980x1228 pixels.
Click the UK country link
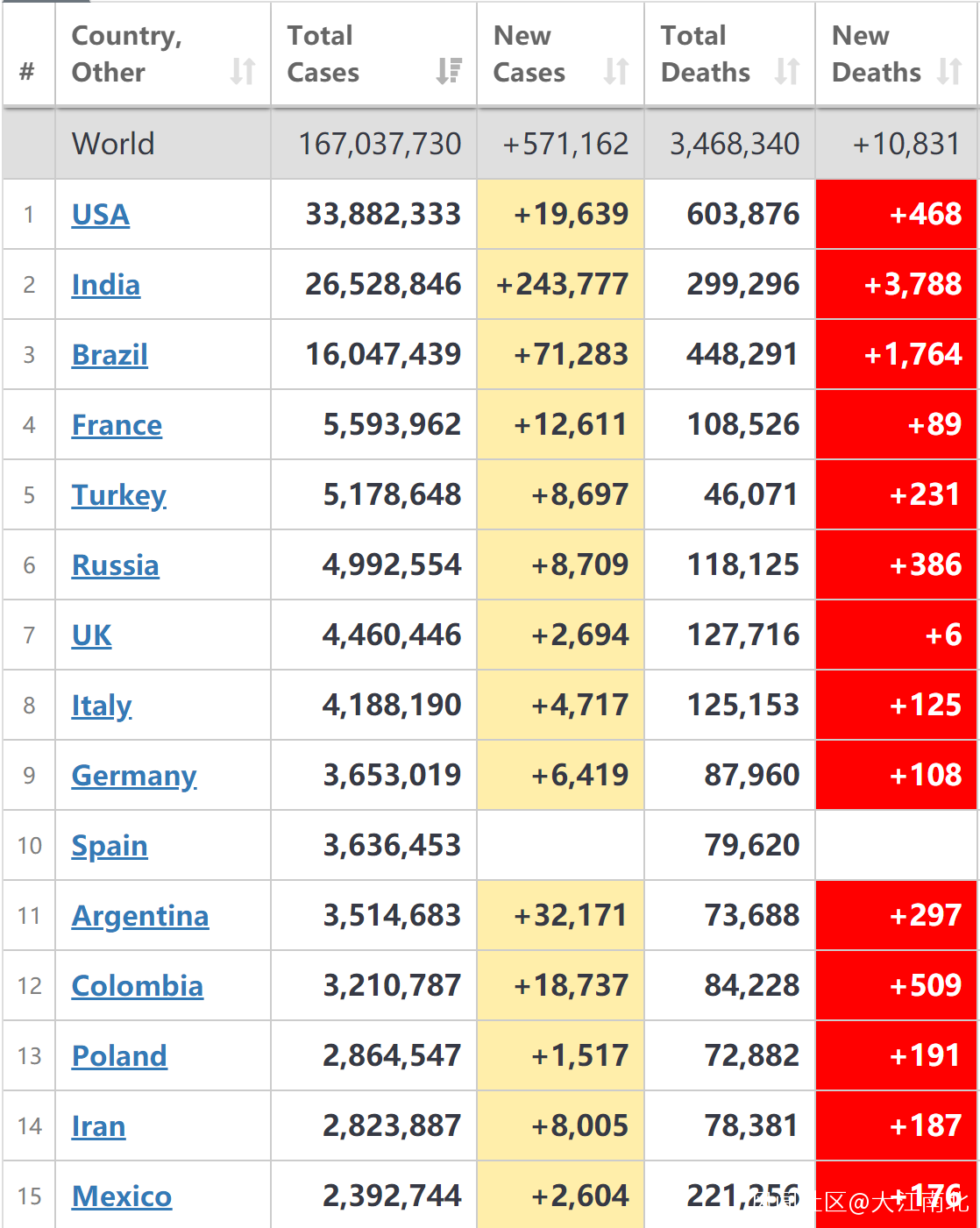[92, 635]
